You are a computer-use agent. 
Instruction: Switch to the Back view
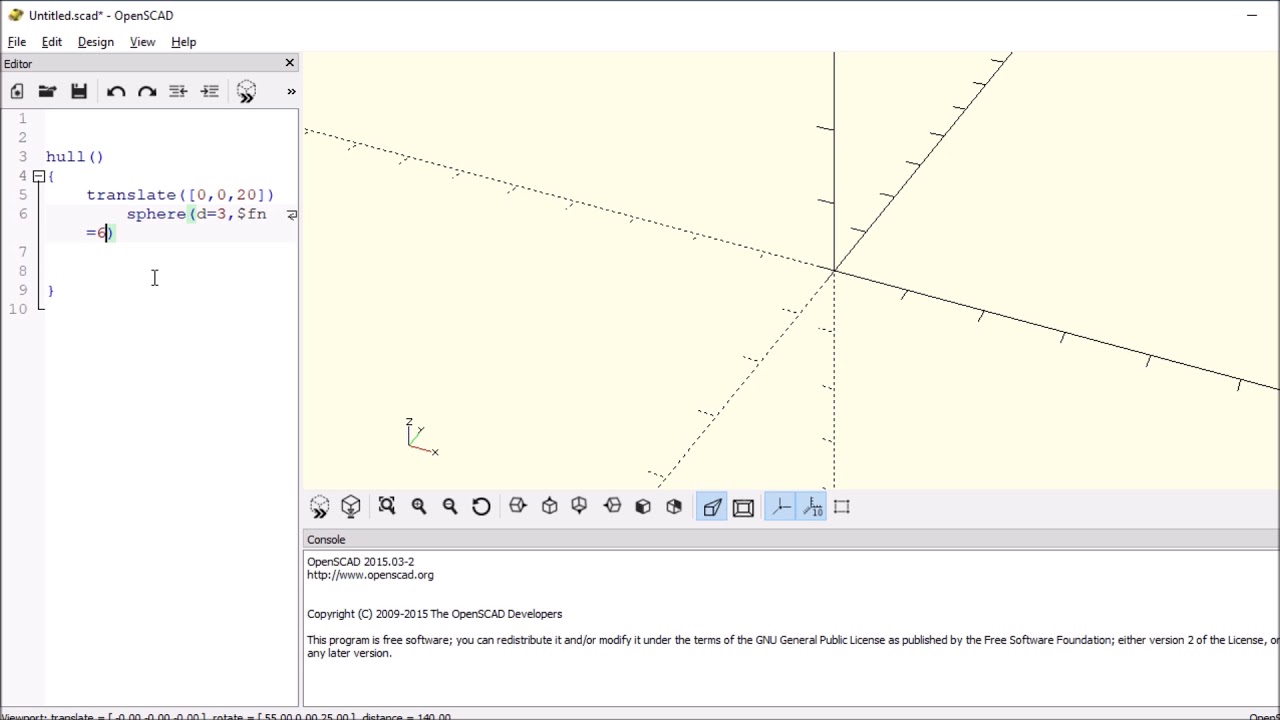pyautogui.click(x=674, y=507)
